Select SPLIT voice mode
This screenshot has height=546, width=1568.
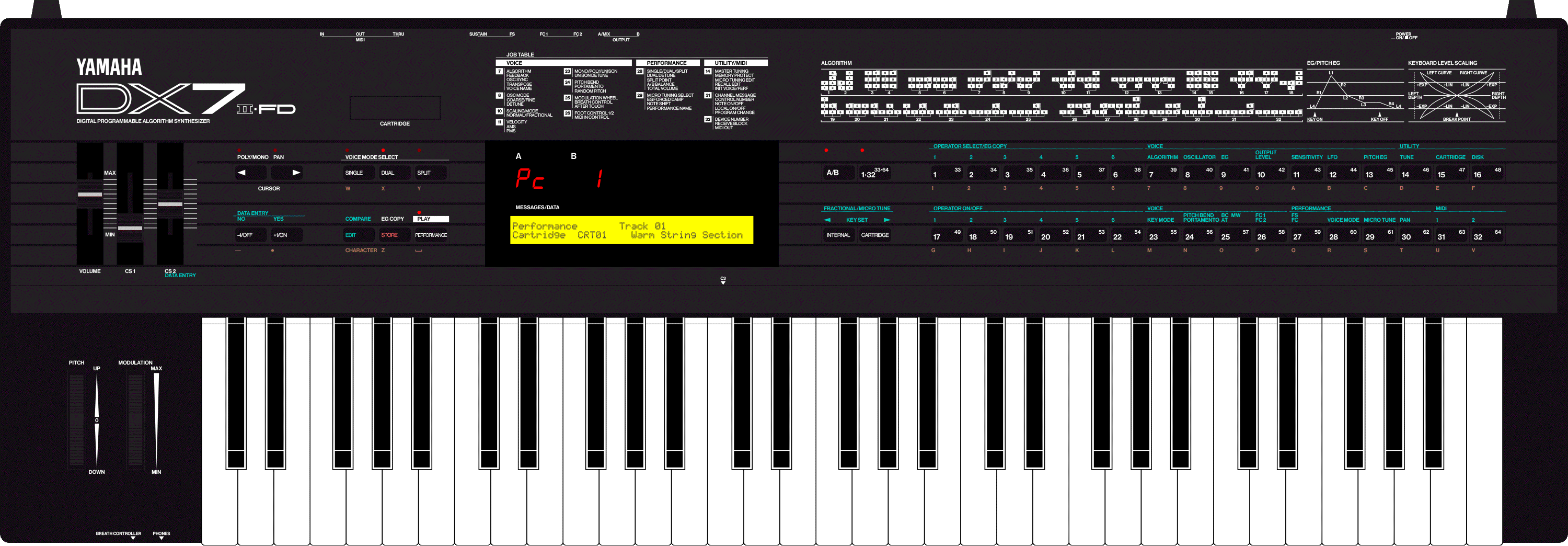click(x=430, y=173)
